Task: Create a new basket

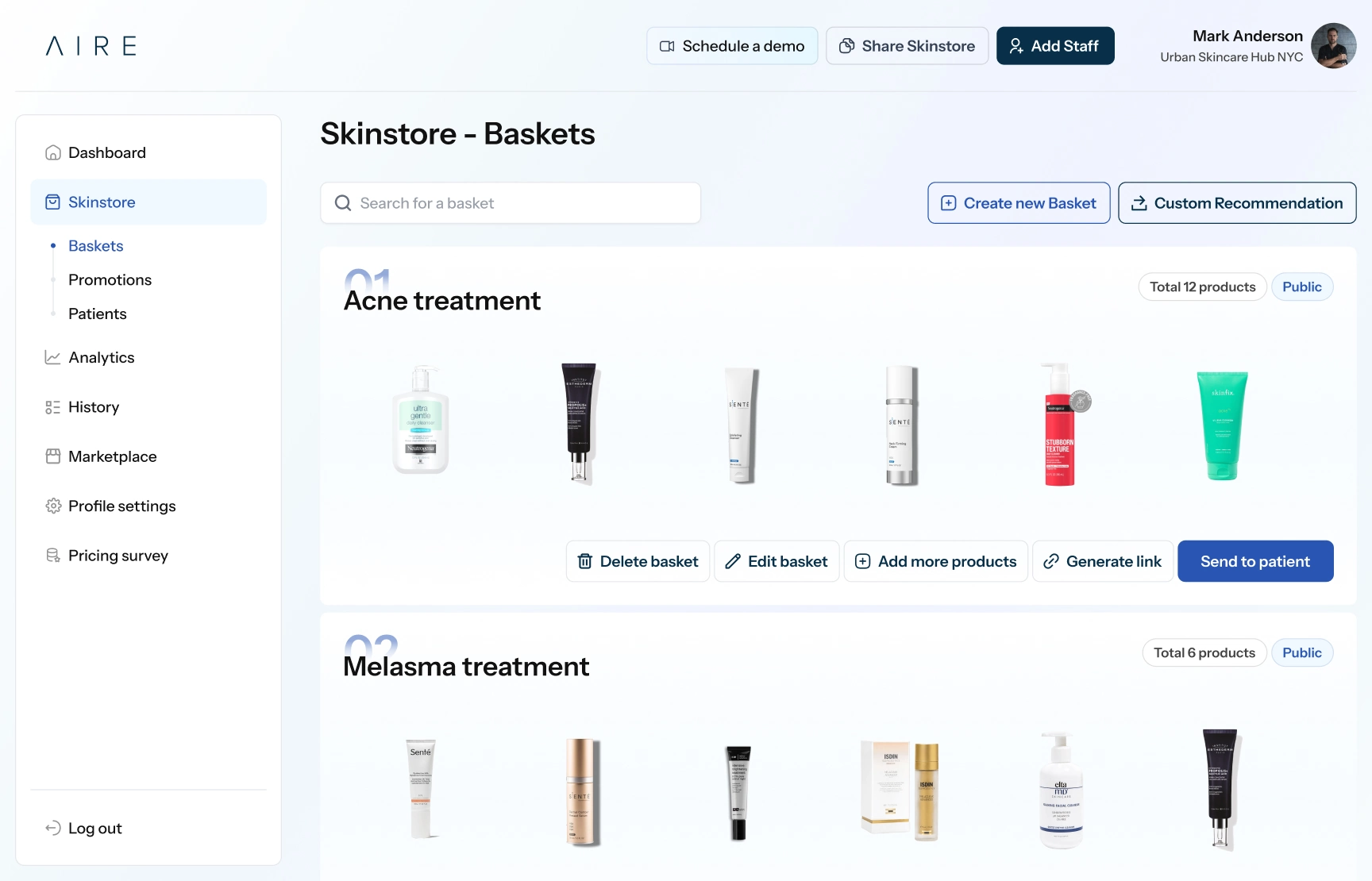Action: 1019,203
